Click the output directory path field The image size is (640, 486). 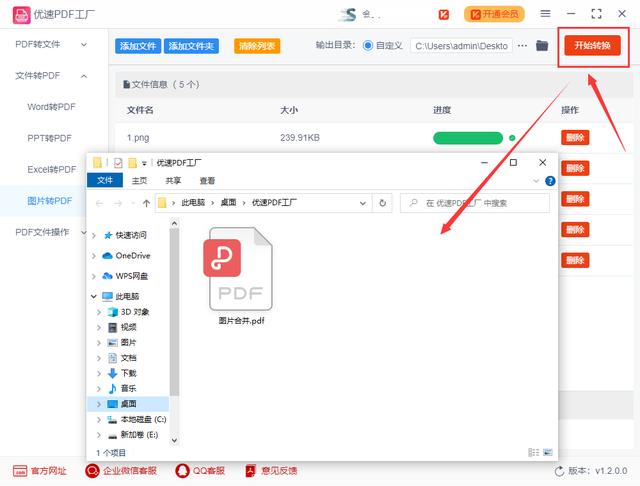click(x=461, y=46)
